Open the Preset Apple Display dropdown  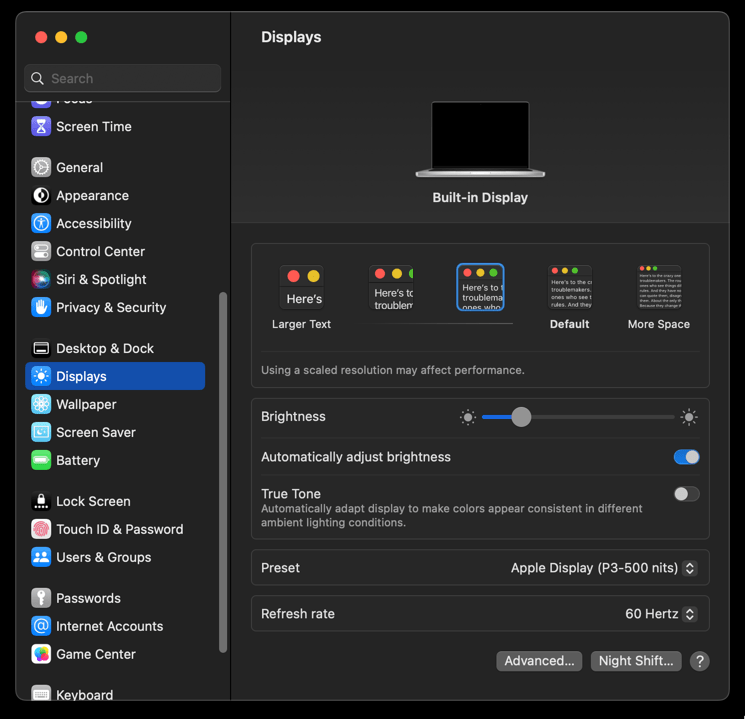point(604,568)
